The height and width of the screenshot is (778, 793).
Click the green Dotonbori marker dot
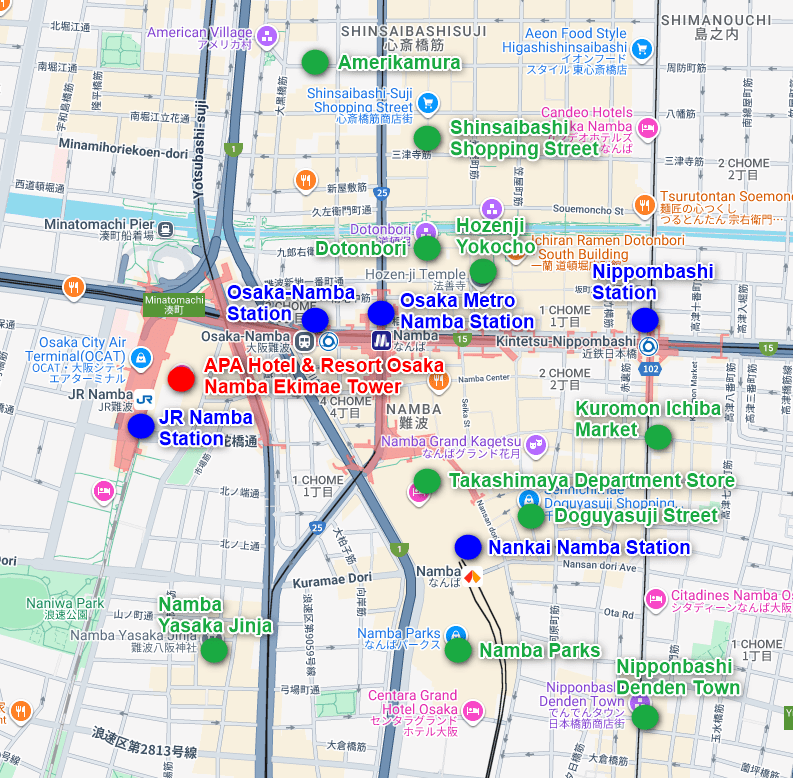427,248
